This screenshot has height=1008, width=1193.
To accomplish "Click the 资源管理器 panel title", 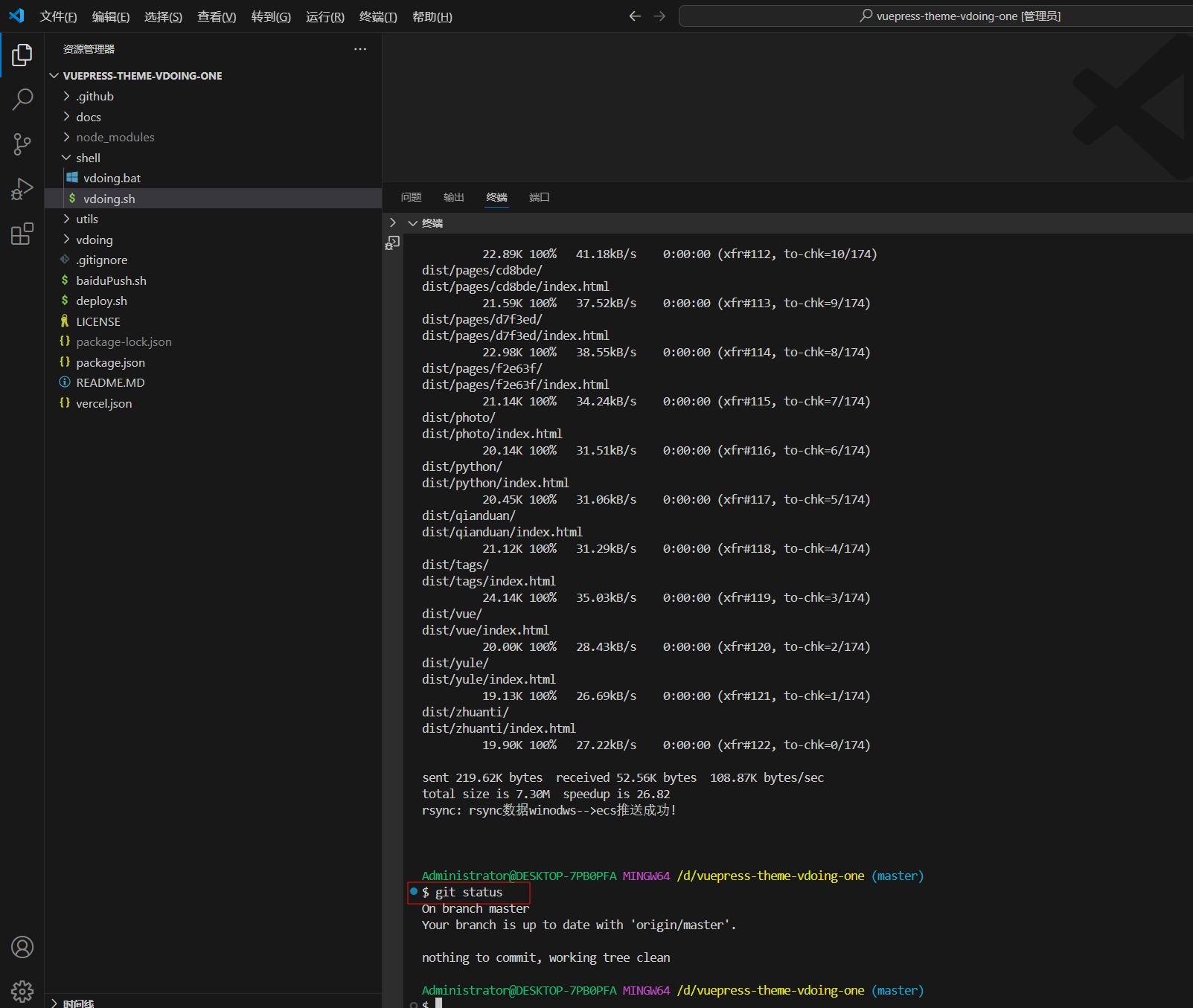I will coord(89,49).
